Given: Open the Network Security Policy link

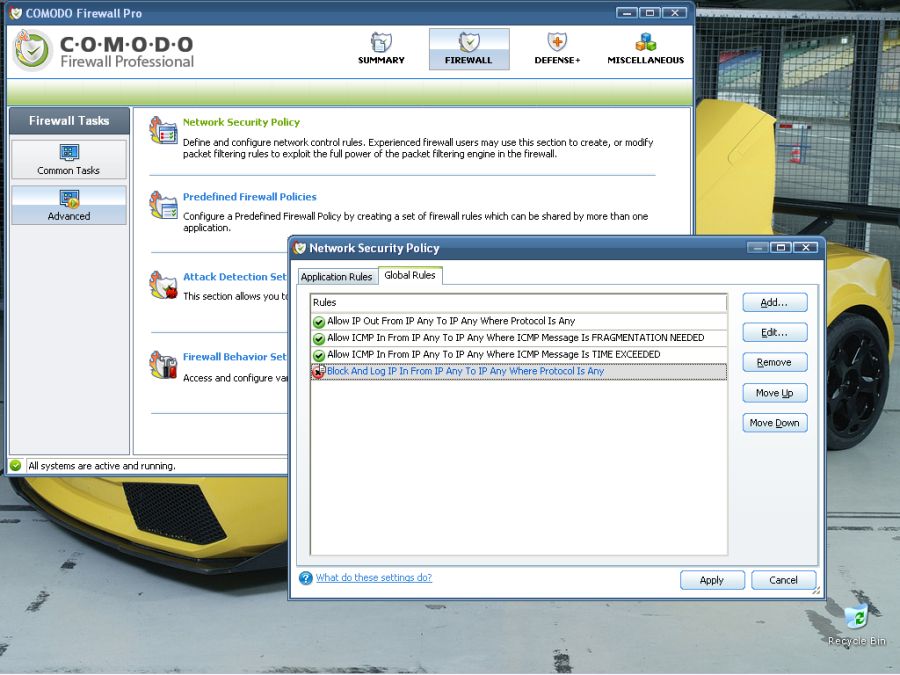Looking at the screenshot, I should [241, 122].
